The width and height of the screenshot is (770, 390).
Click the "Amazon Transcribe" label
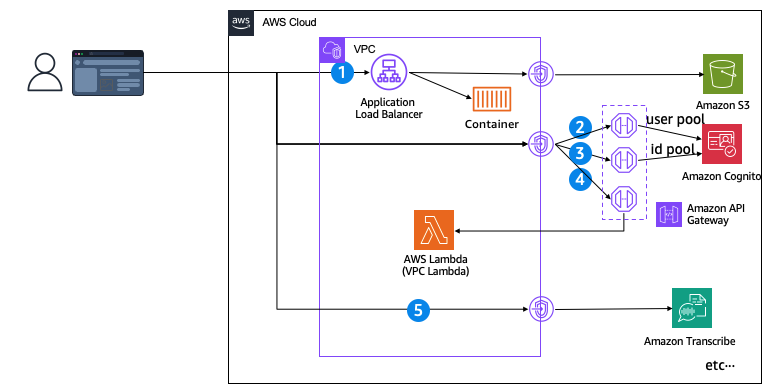[x=689, y=341]
